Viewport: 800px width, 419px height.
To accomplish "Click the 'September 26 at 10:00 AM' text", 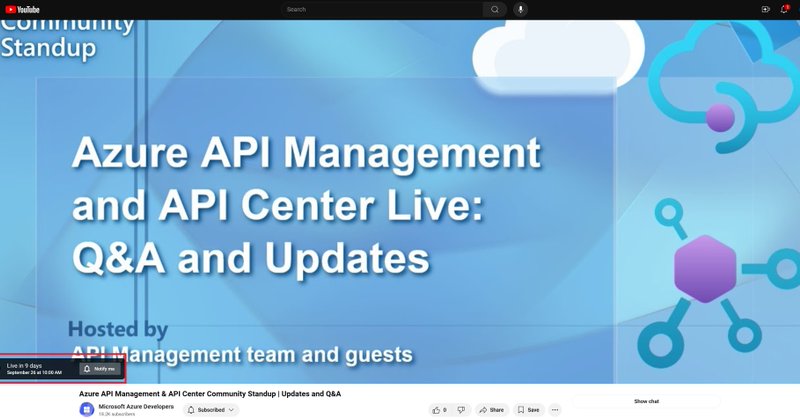I will tap(34, 373).
